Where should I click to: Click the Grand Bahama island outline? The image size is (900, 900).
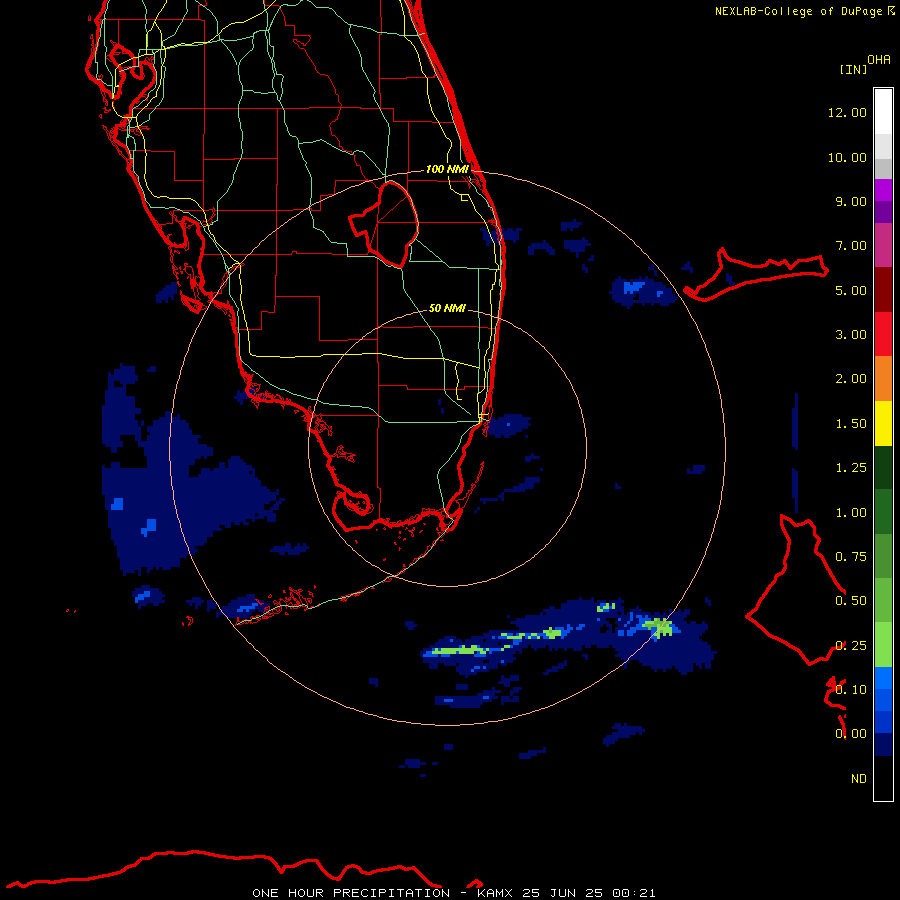(x=755, y=274)
